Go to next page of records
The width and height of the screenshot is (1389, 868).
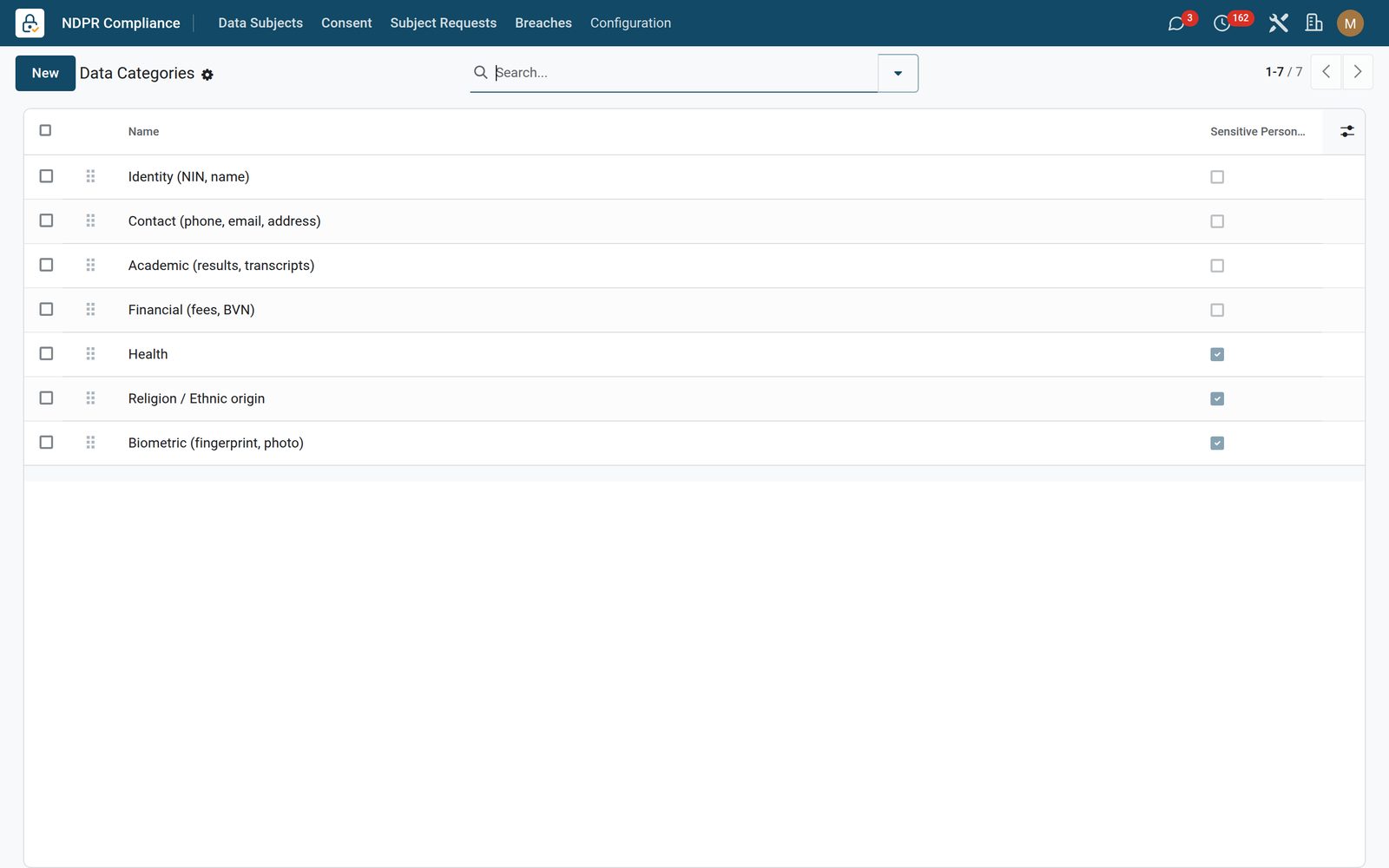tap(1358, 72)
